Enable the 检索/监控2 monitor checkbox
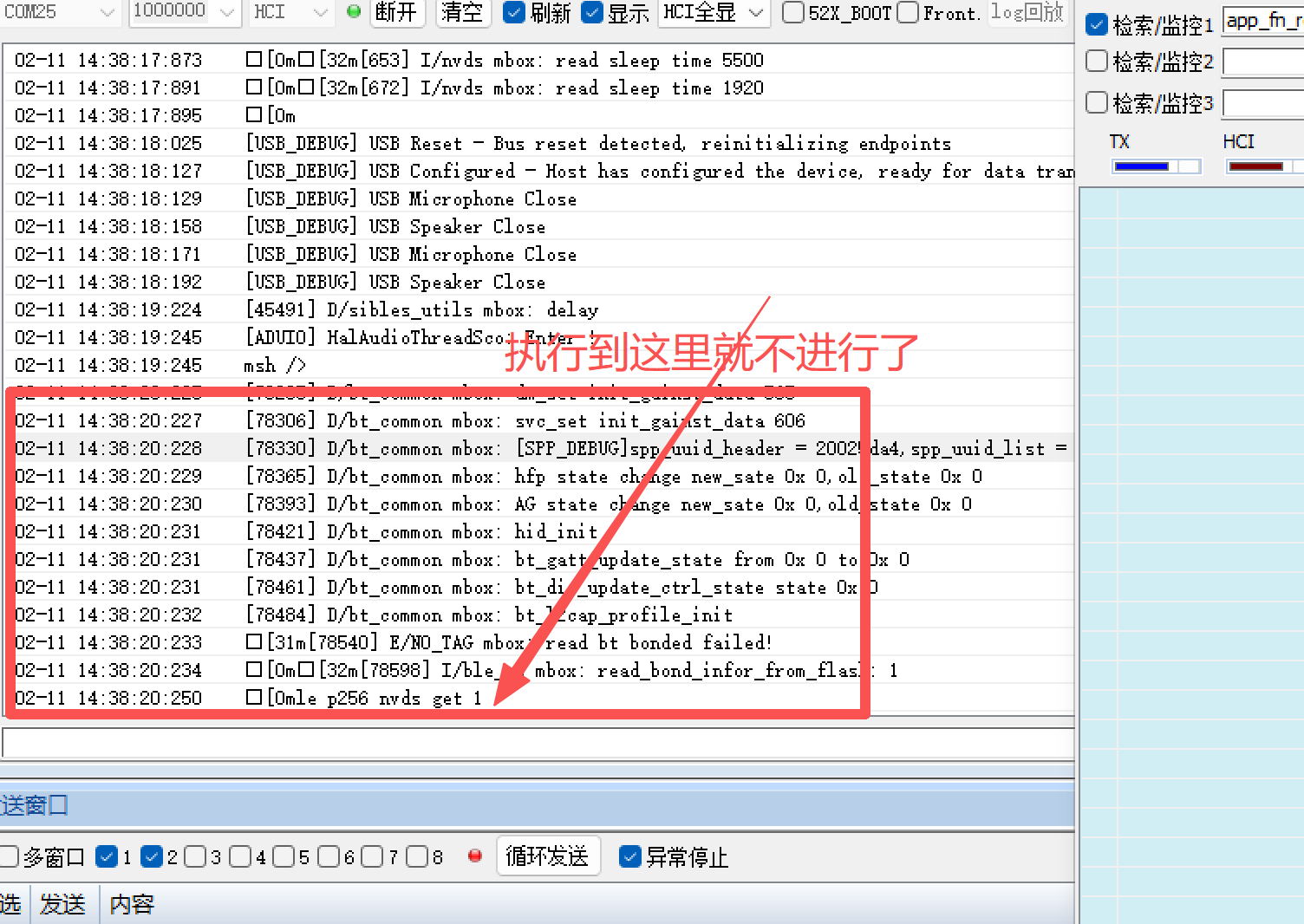The image size is (1304, 924). point(1095,61)
